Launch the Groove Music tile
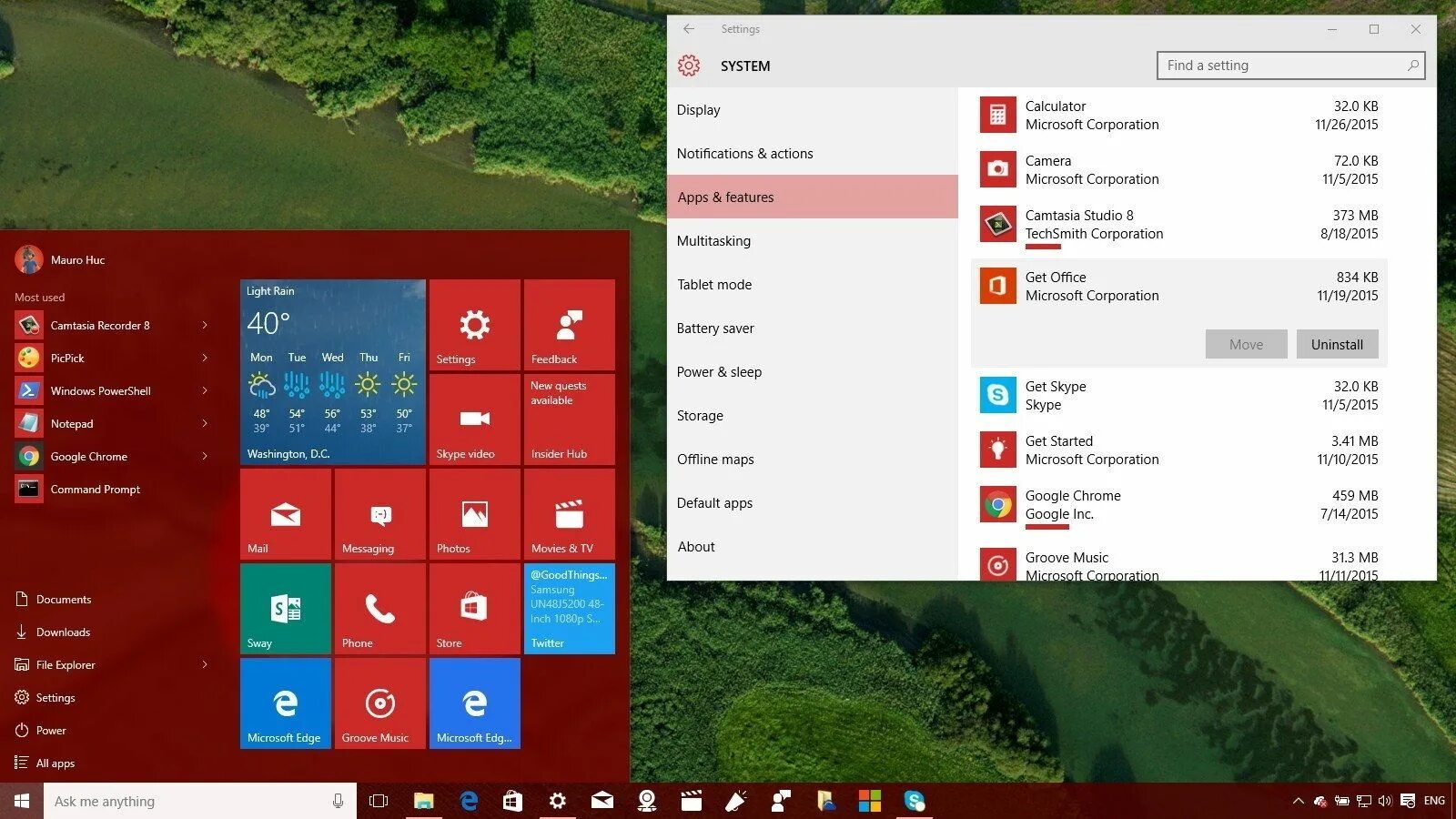The image size is (1456, 819). 379,703
